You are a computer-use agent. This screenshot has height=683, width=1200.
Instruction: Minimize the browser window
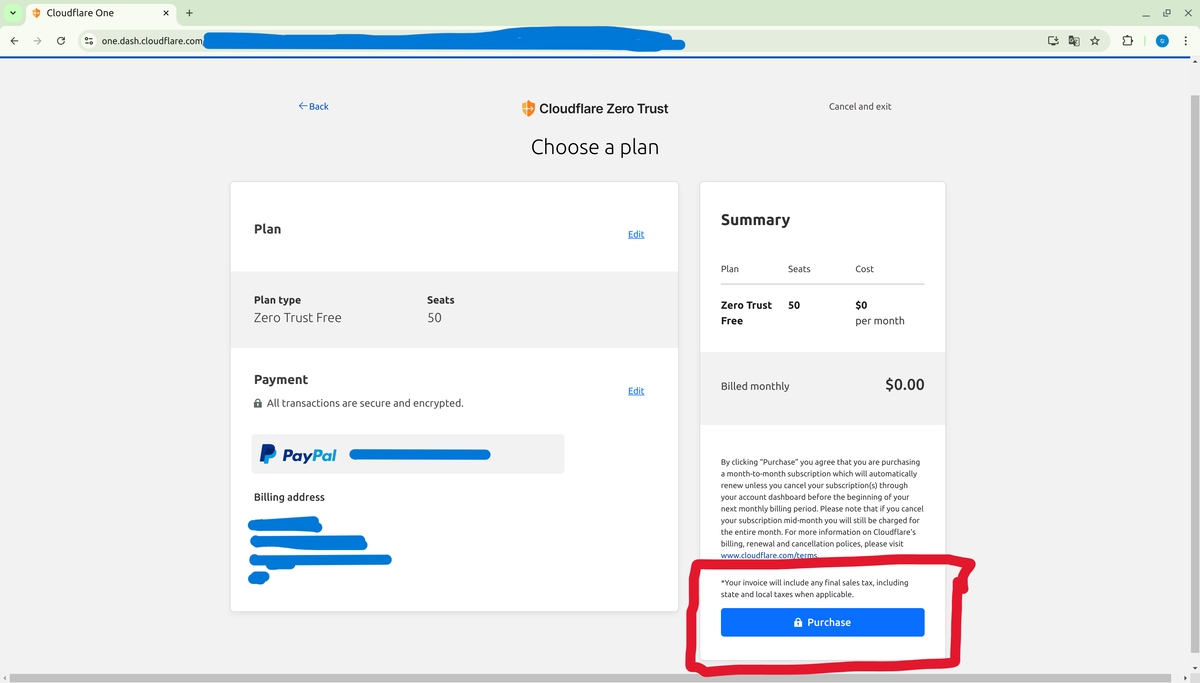tap(1146, 13)
